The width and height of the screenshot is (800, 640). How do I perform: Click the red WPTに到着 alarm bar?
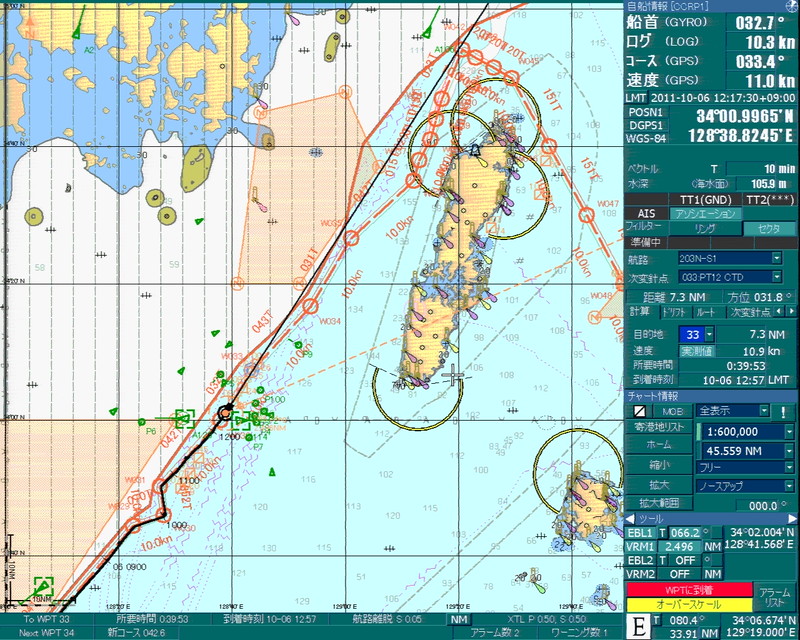click(688, 590)
